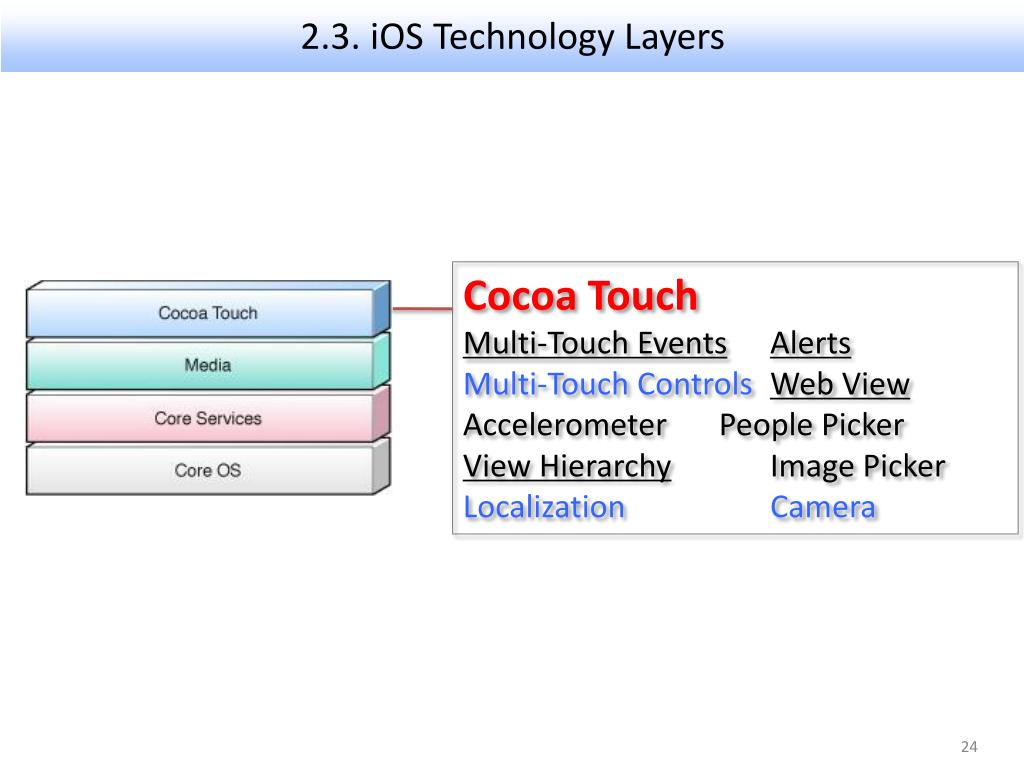Click the Cocoa Touch layer block
Viewport: 1024px width, 768px height.
[208, 310]
